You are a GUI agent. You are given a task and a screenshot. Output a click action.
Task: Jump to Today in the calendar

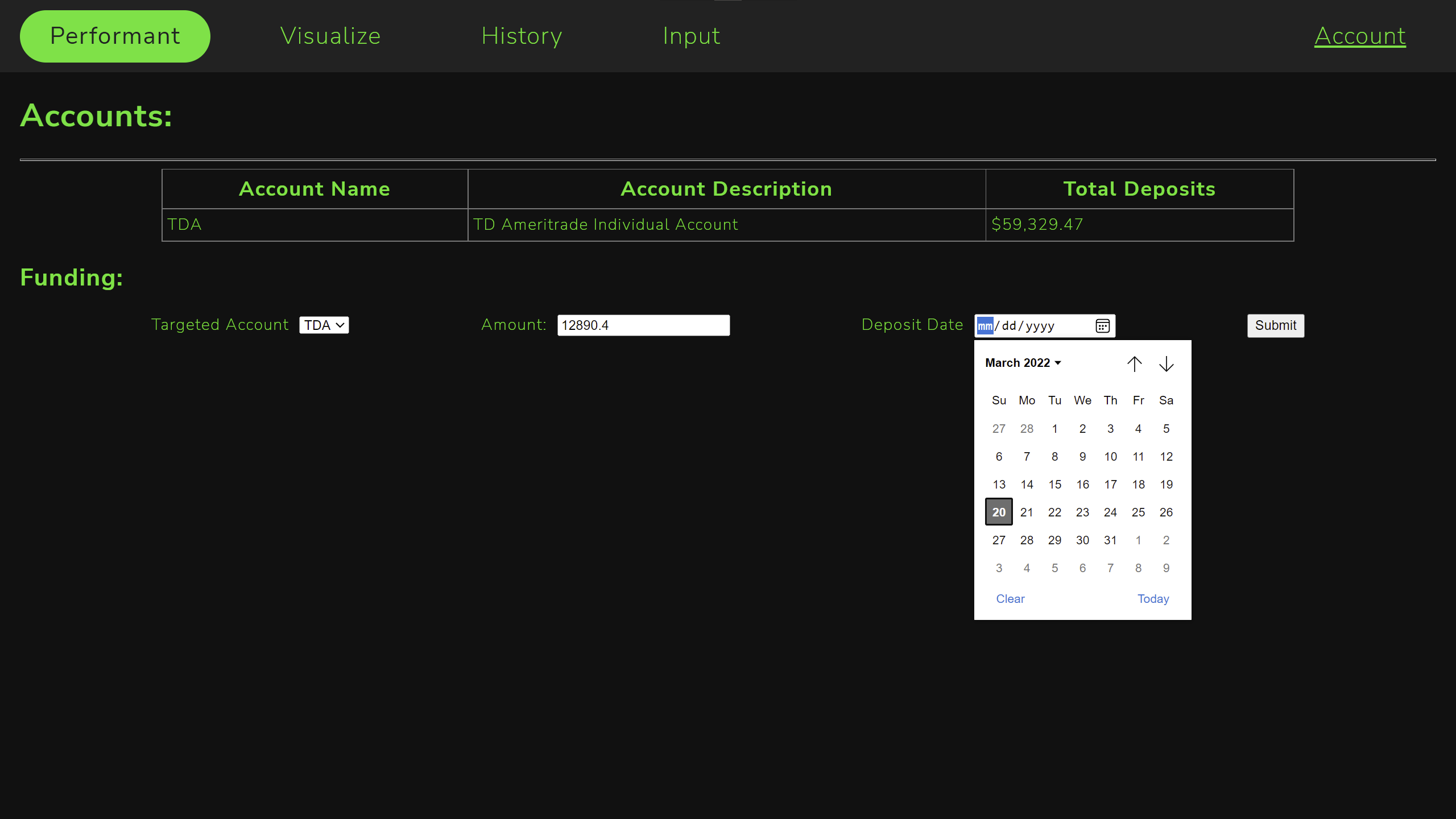[x=1153, y=598]
